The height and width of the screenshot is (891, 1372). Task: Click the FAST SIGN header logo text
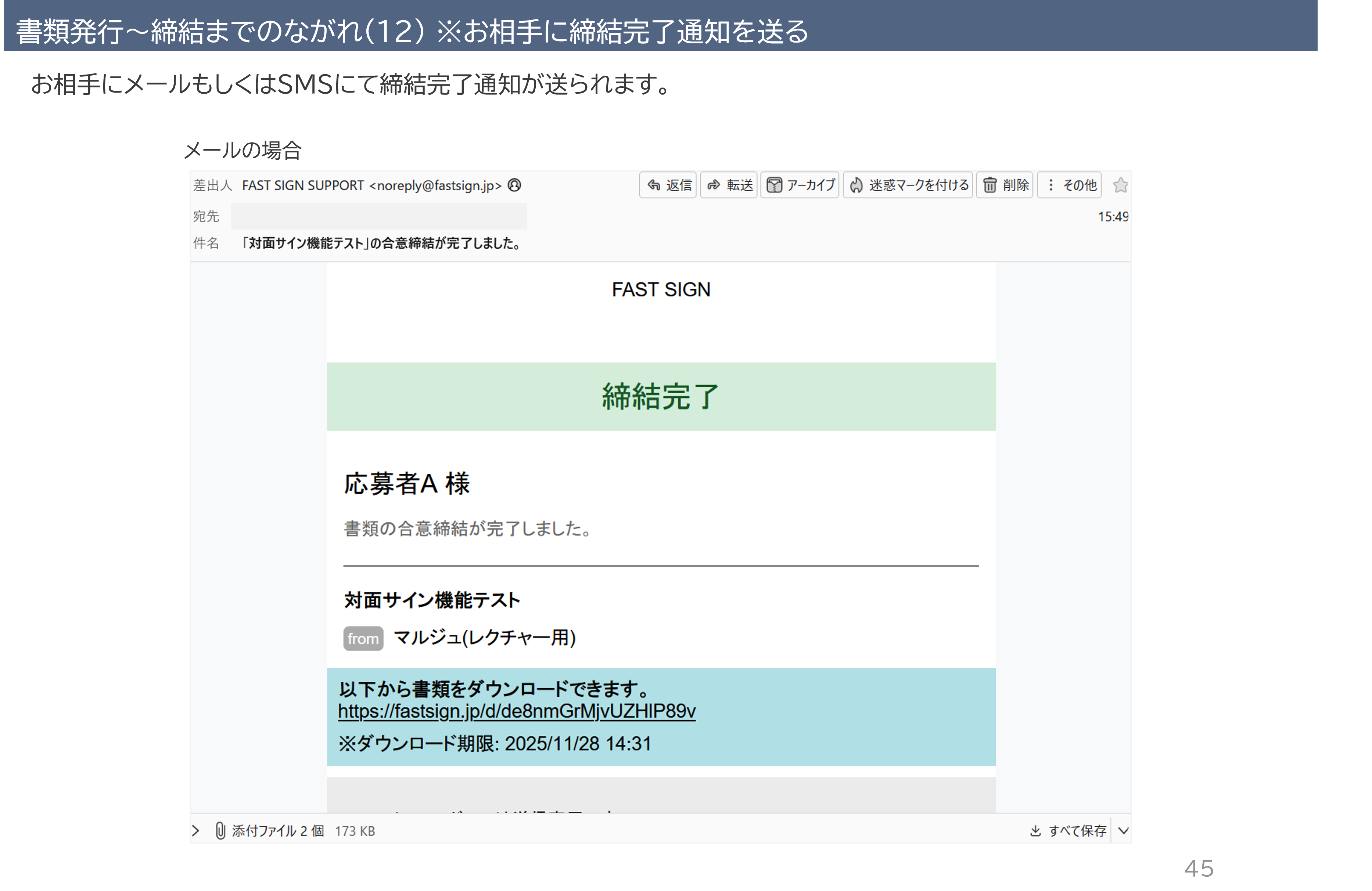click(x=661, y=289)
